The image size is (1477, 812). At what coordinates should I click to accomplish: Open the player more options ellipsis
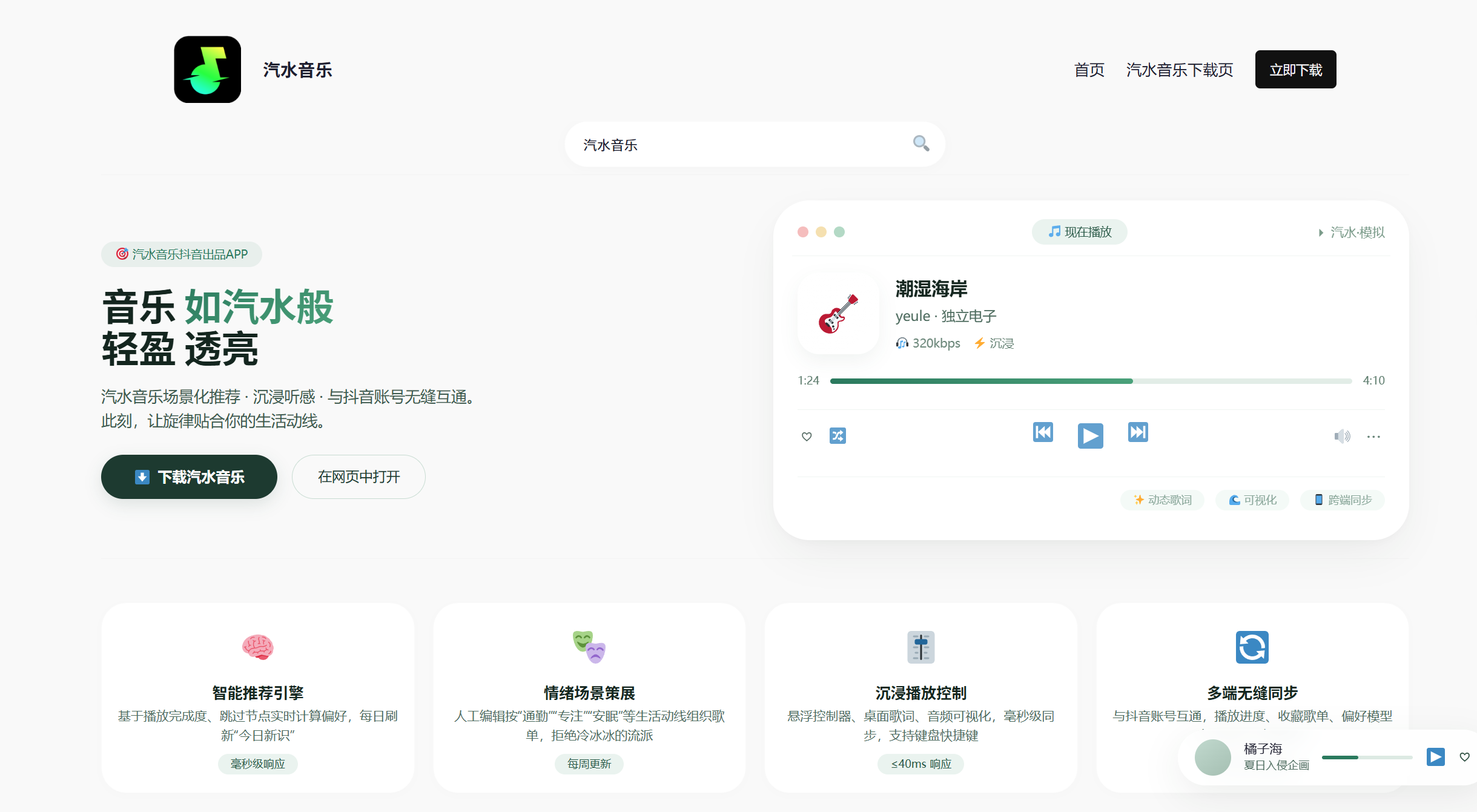click(x=1373, y=437)
